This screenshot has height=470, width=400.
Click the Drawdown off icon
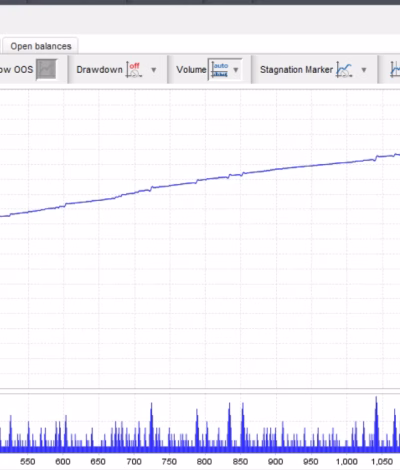134,70
